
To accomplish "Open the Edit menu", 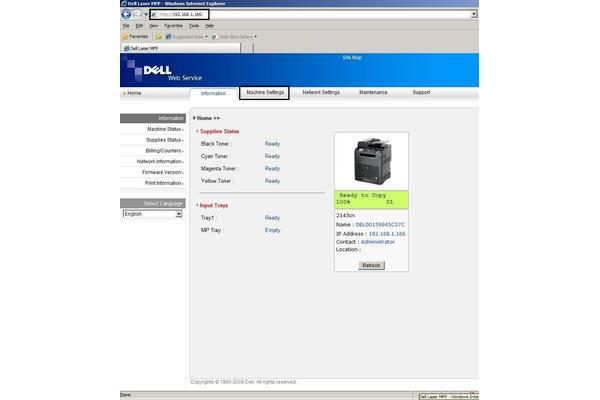I will coord(139,26).
